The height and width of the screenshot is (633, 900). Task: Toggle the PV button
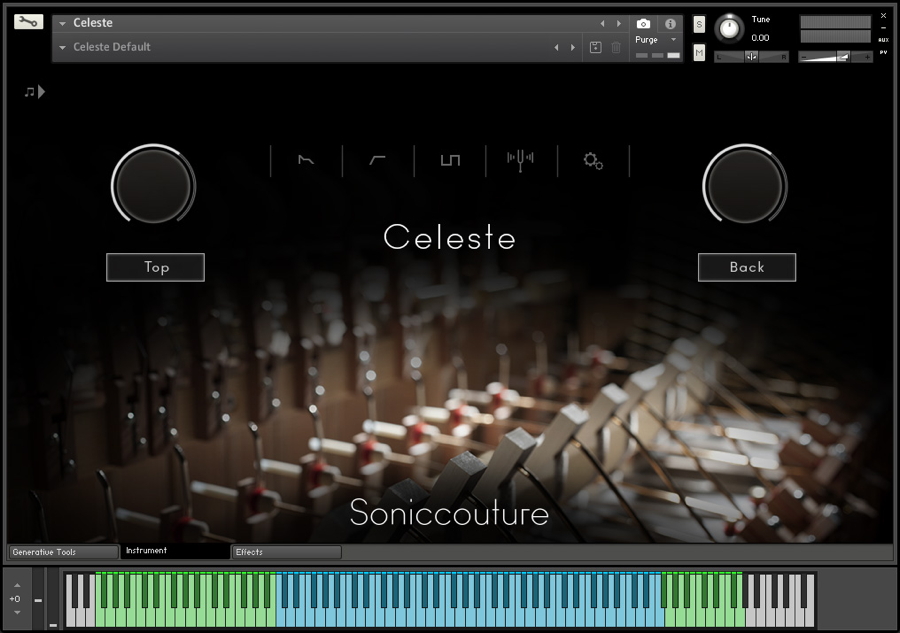(x=883, y=52)
